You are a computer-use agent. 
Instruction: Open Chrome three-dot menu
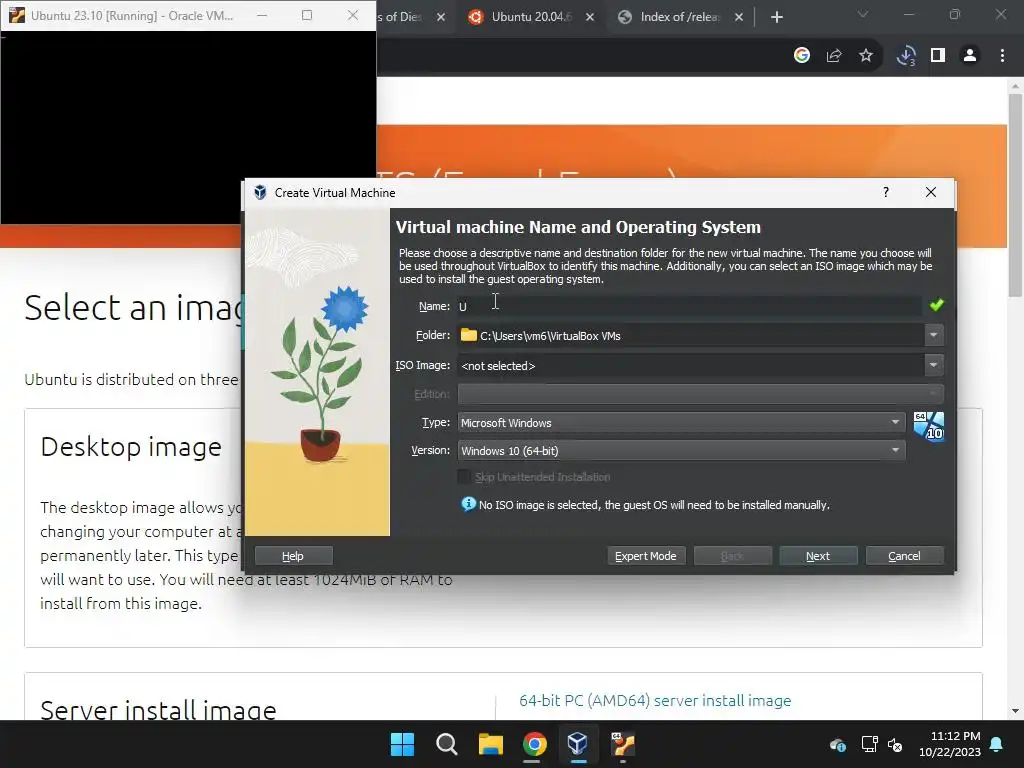point(1002,56)
